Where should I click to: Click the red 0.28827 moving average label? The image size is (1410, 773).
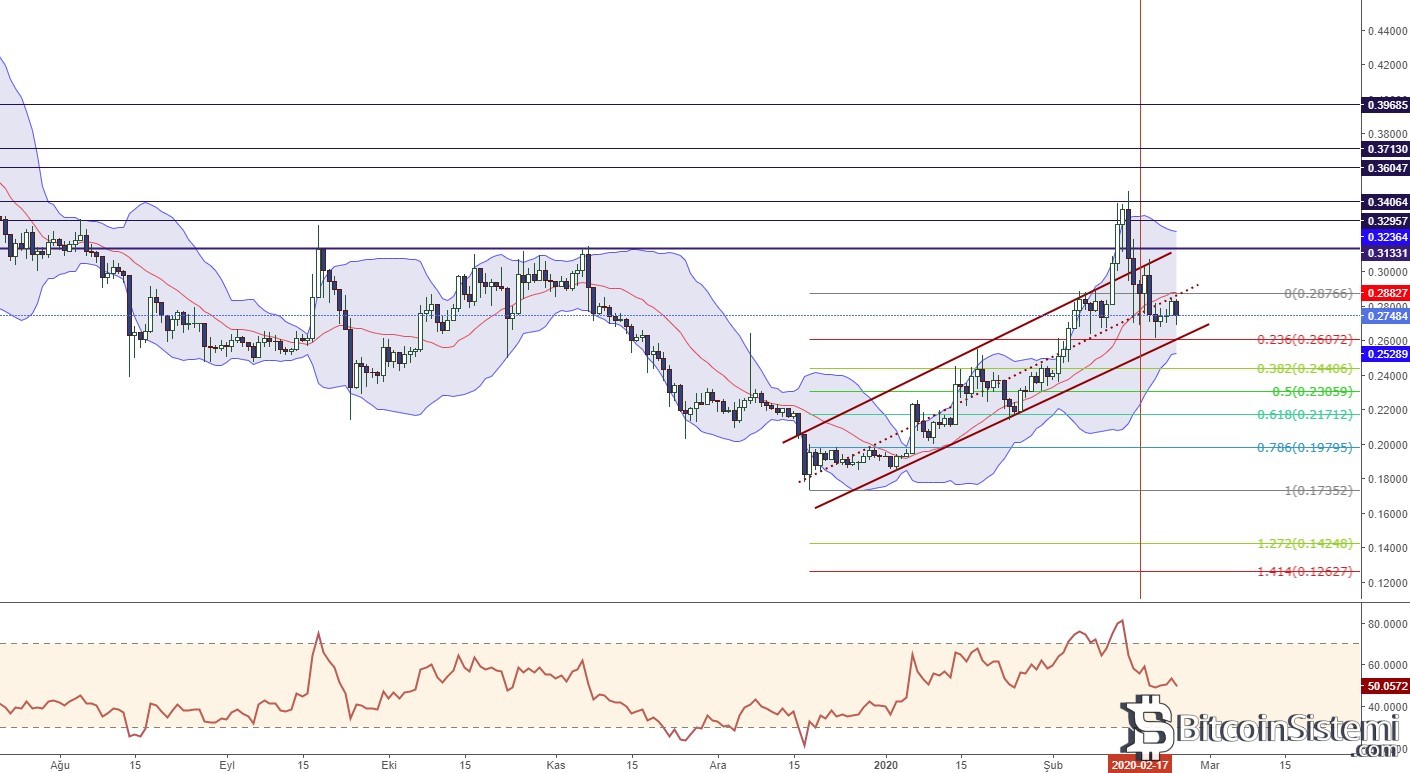coord(1385,289)
